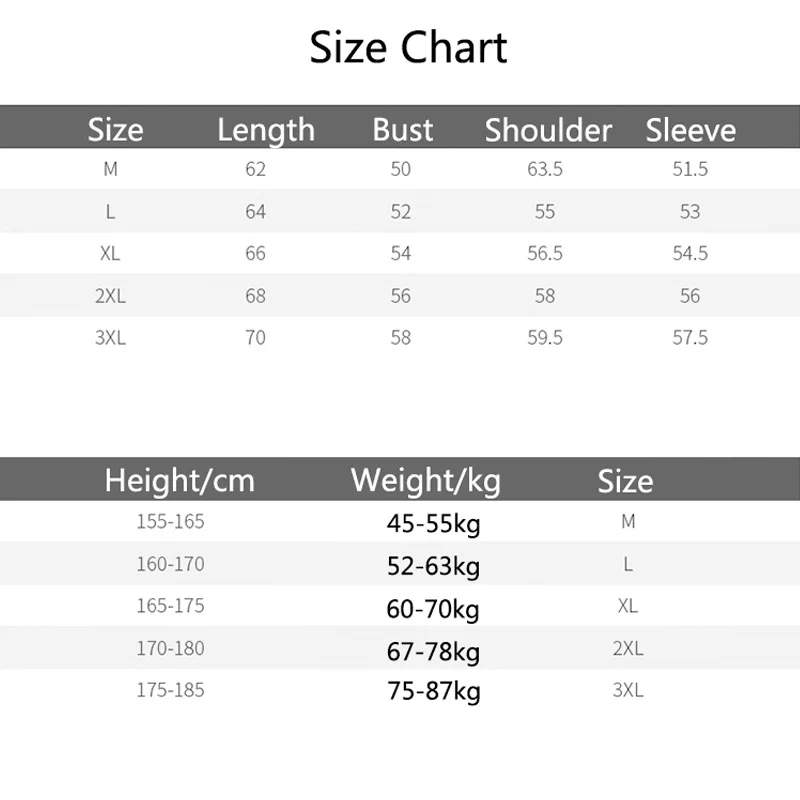Click the 75-87kg weight range
800x800 pixels.
[433, 692]
